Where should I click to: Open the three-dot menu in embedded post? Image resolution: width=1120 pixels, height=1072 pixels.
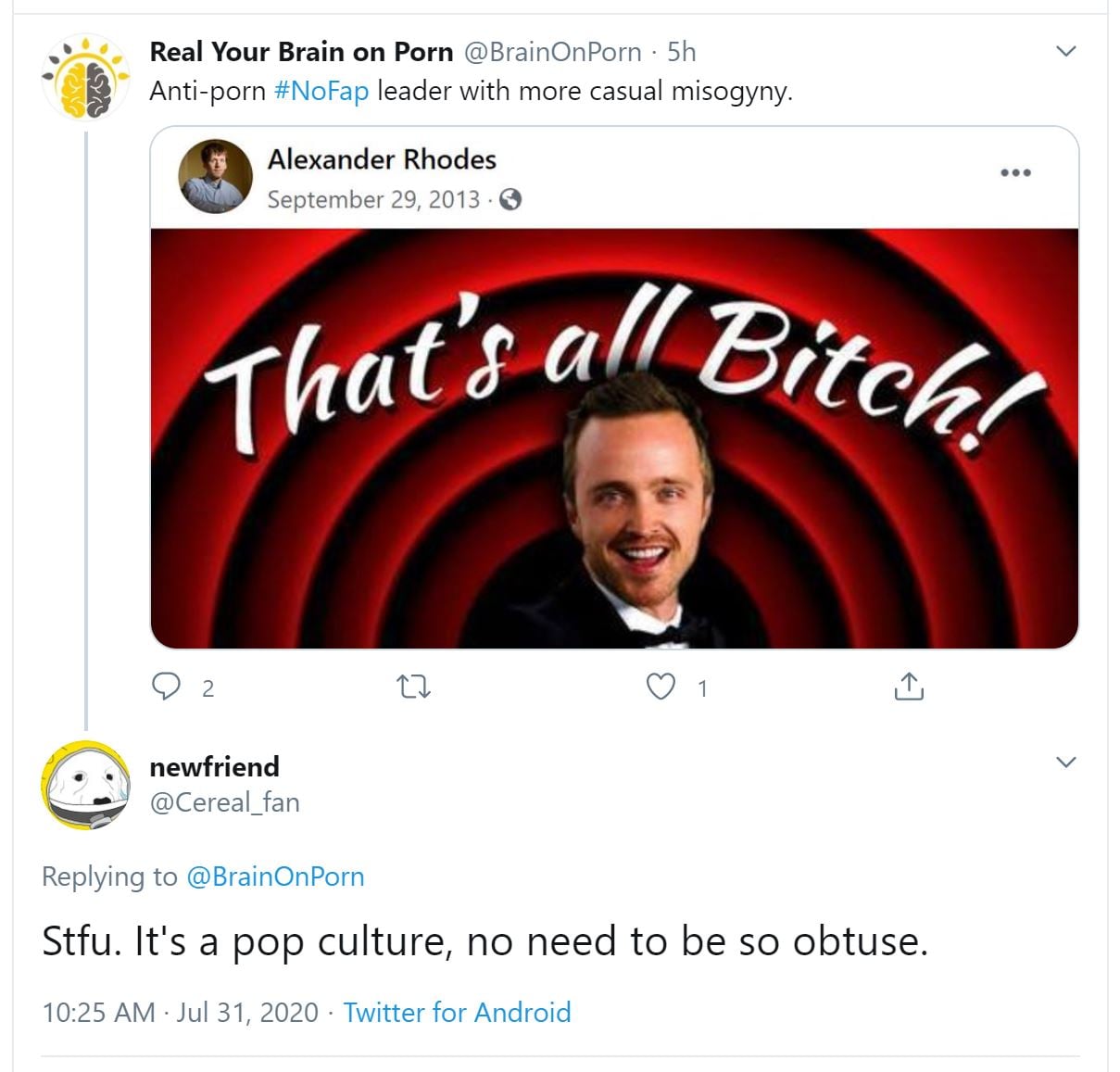[x=1015, y=173]
